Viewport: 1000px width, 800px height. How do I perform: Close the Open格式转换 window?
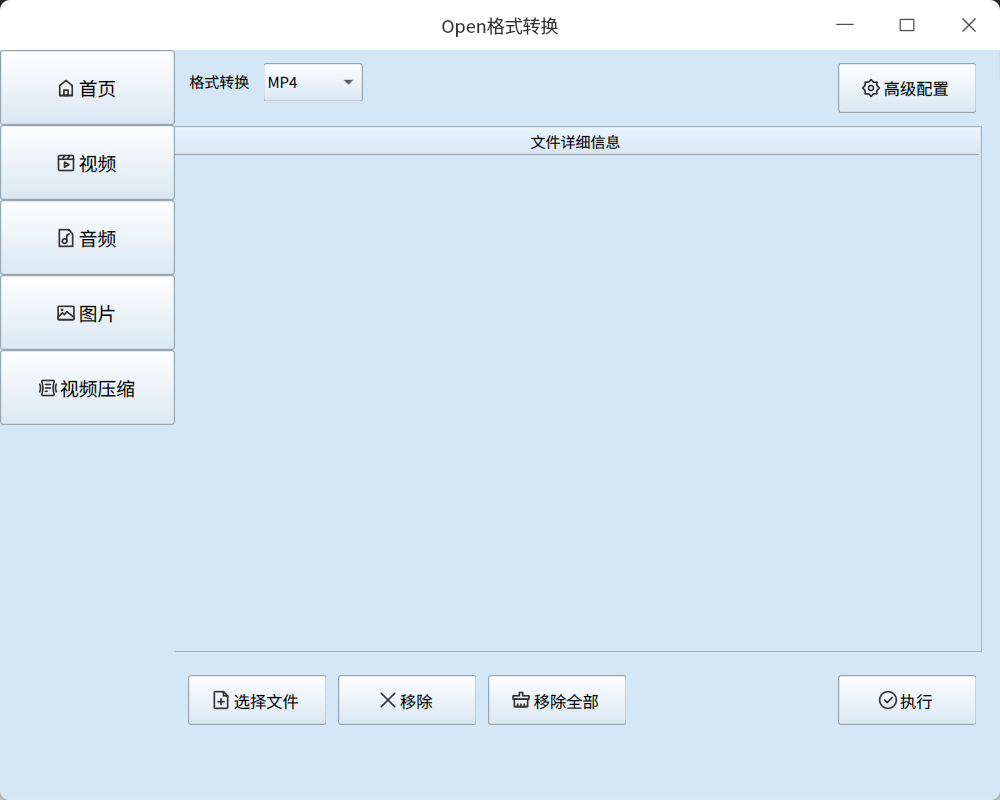click(969, 25)
